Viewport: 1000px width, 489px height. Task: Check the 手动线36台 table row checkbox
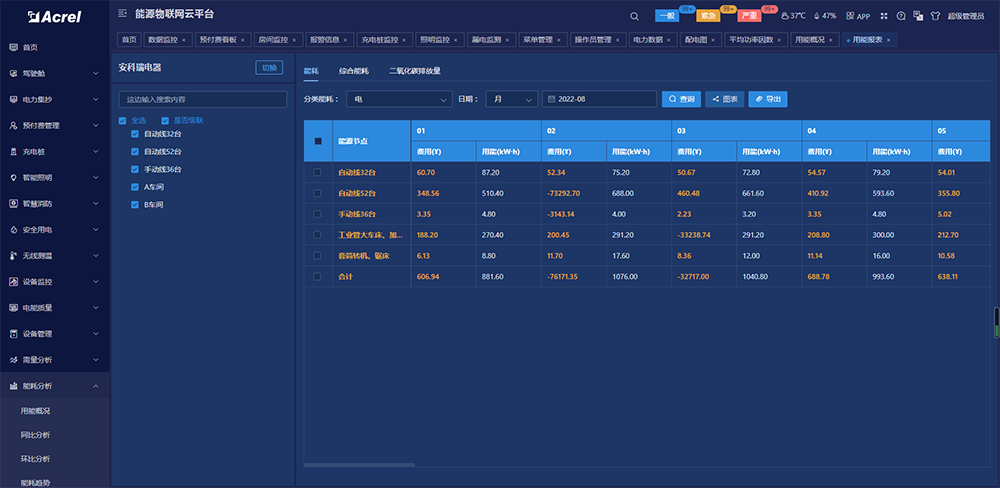[318, 213]
